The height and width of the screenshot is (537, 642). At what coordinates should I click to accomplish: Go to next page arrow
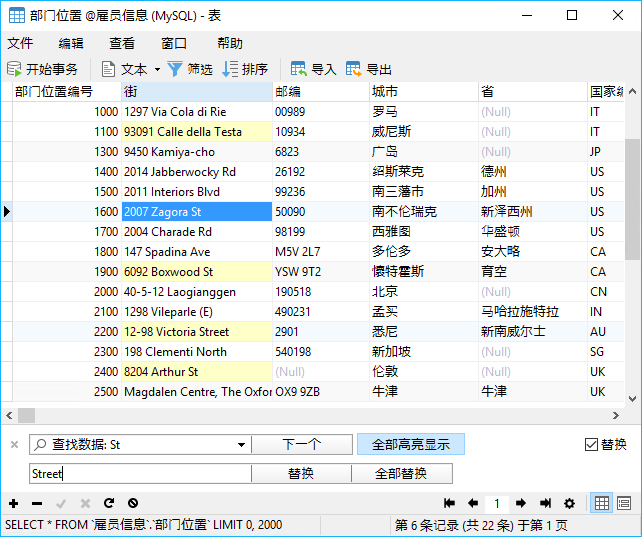[521, 503]
